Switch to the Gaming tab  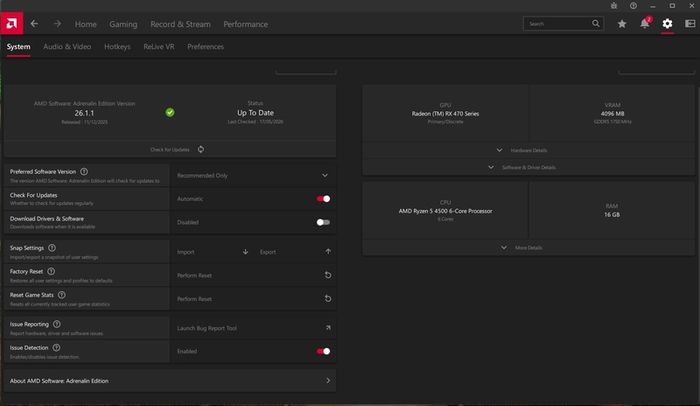pos(123,24)
